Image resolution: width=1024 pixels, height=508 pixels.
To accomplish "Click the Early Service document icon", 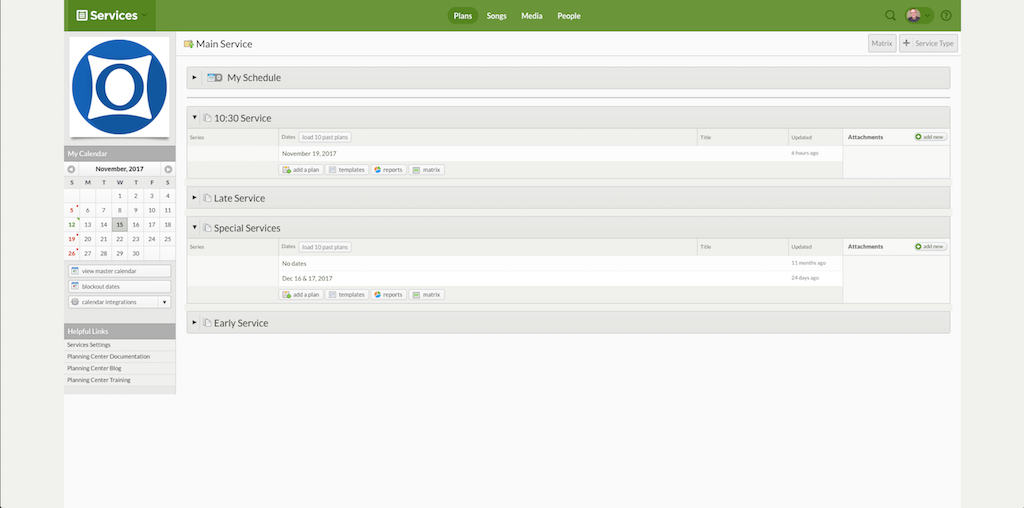I will pyautogui.click(x=207, y=323).
